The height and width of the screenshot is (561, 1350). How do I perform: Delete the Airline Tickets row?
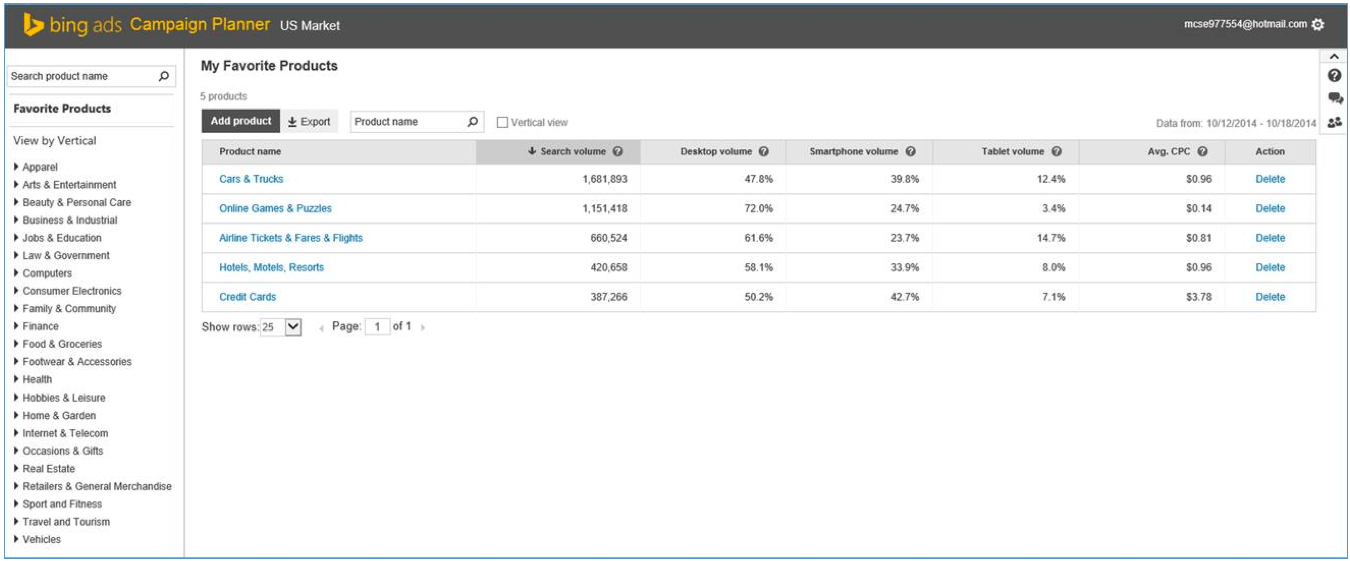point(1270,238)
